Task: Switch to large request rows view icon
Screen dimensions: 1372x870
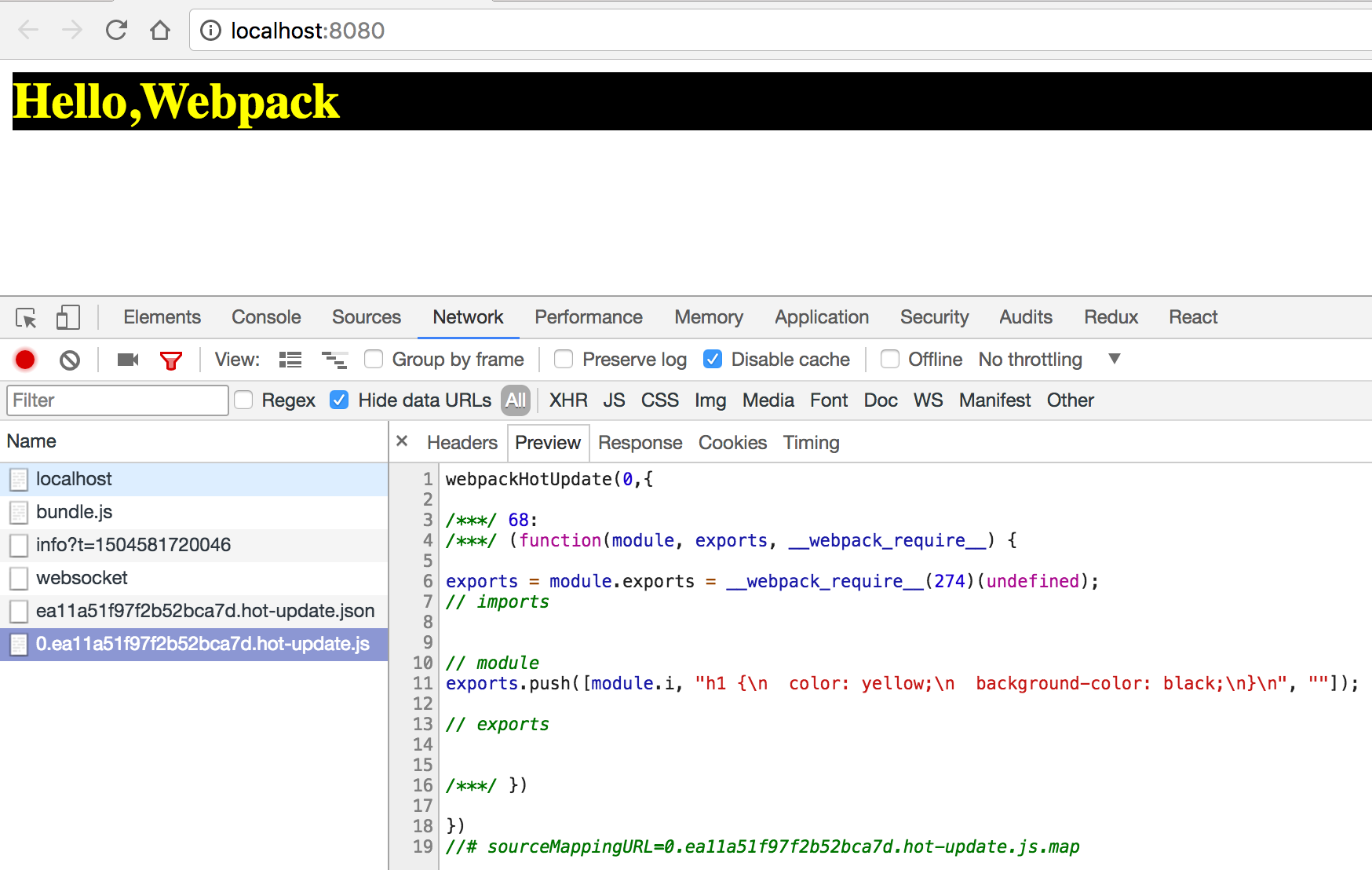Action: click(290, 360)
